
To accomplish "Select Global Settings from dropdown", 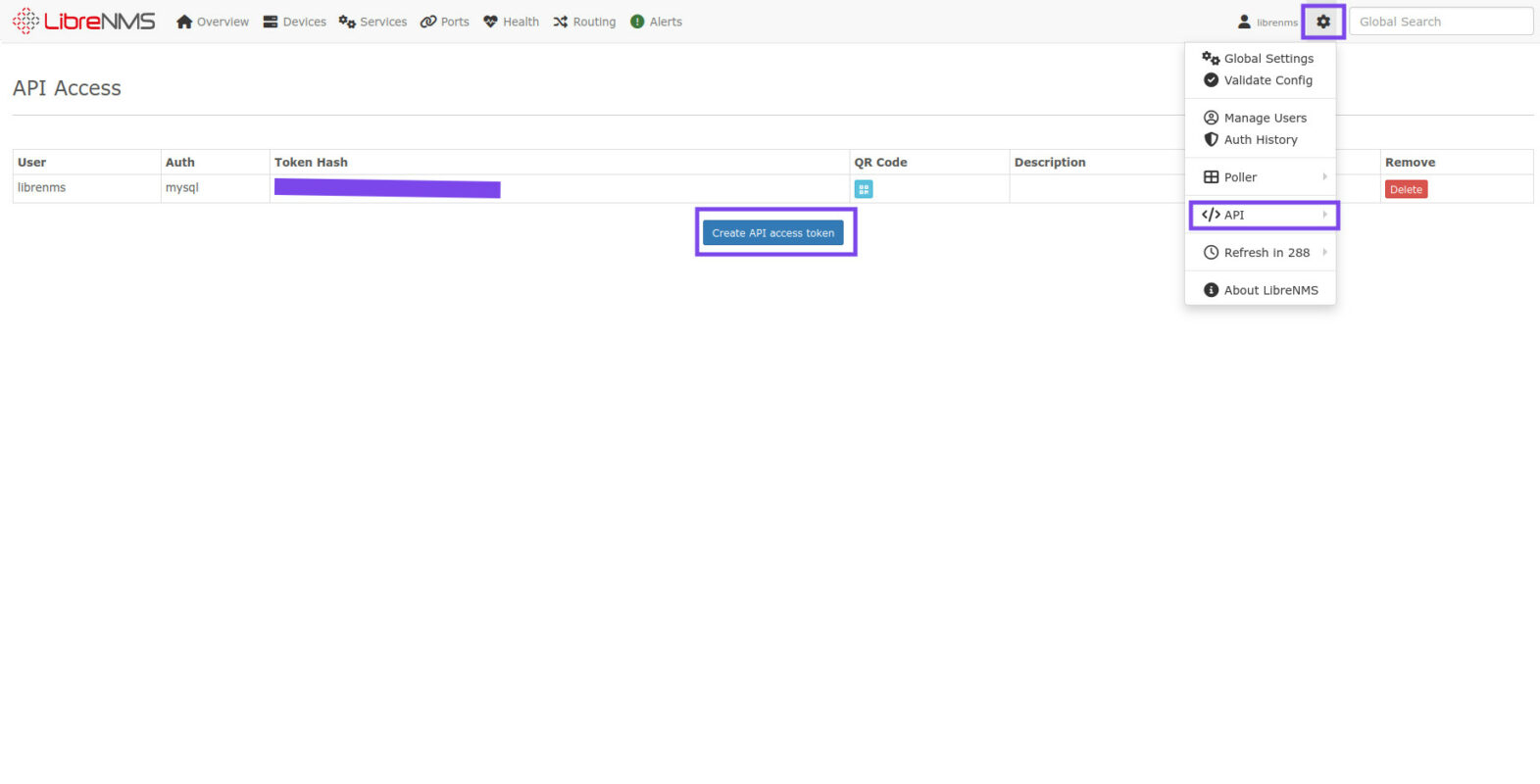I will 1260,59.
